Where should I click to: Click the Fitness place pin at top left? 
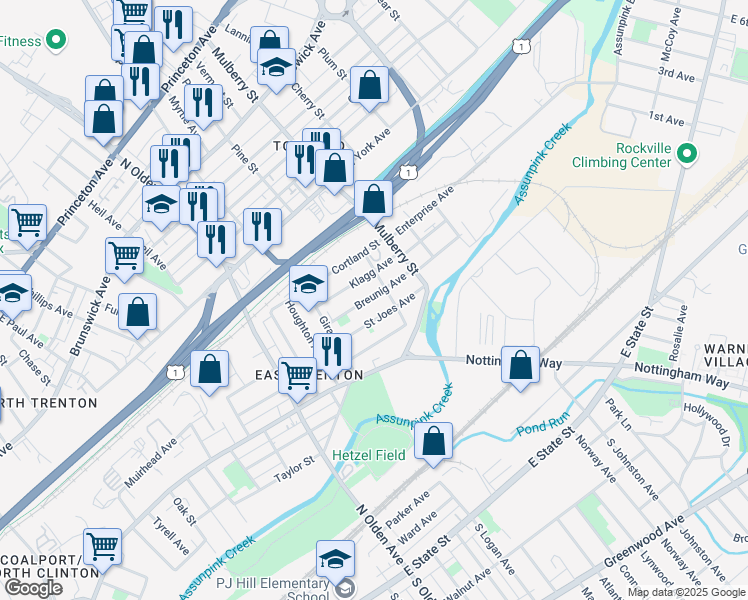(56, 40)
